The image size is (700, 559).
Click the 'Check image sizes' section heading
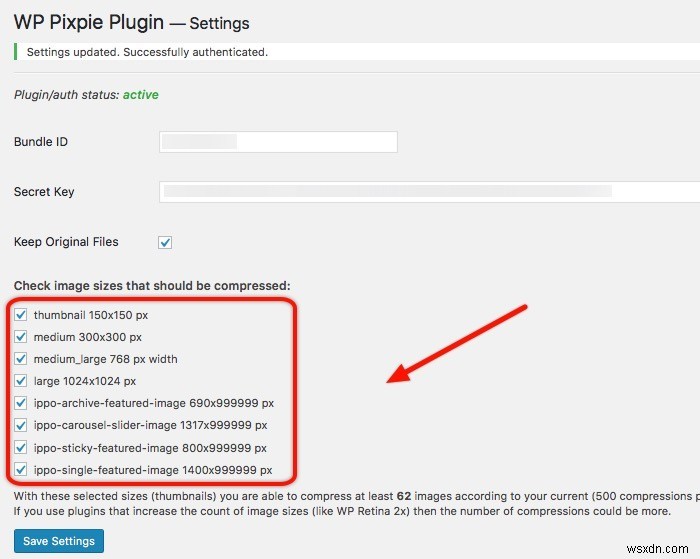[x=152, y=286]
